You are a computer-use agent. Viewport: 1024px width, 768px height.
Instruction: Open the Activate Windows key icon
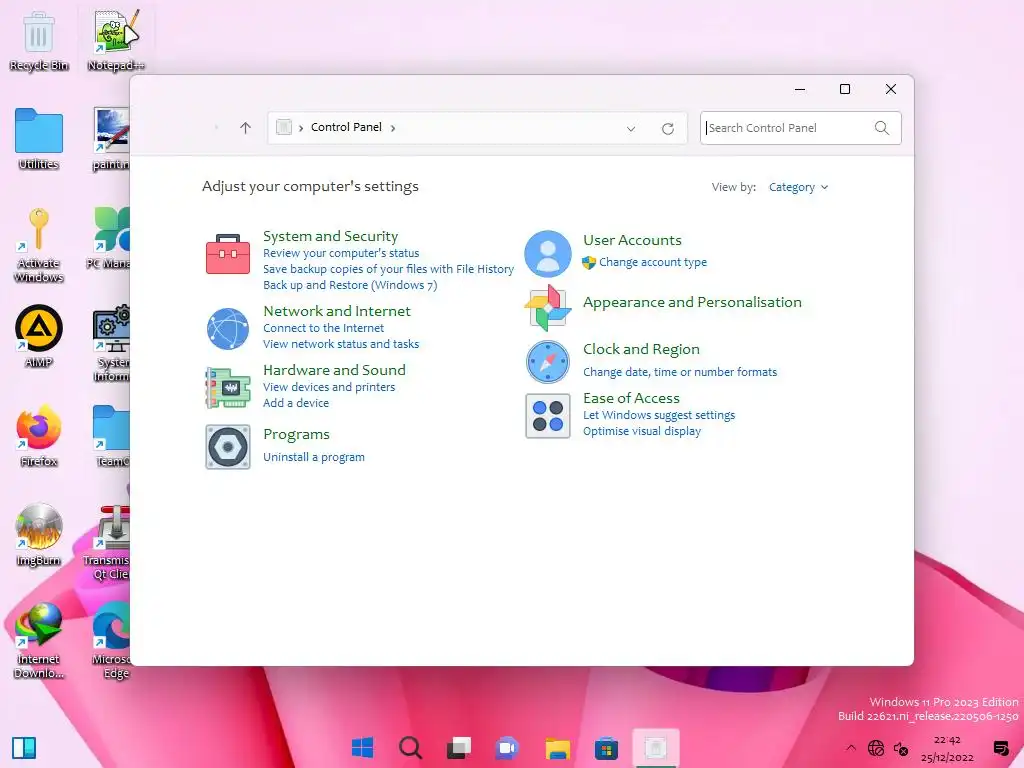[x=39, y=245]
